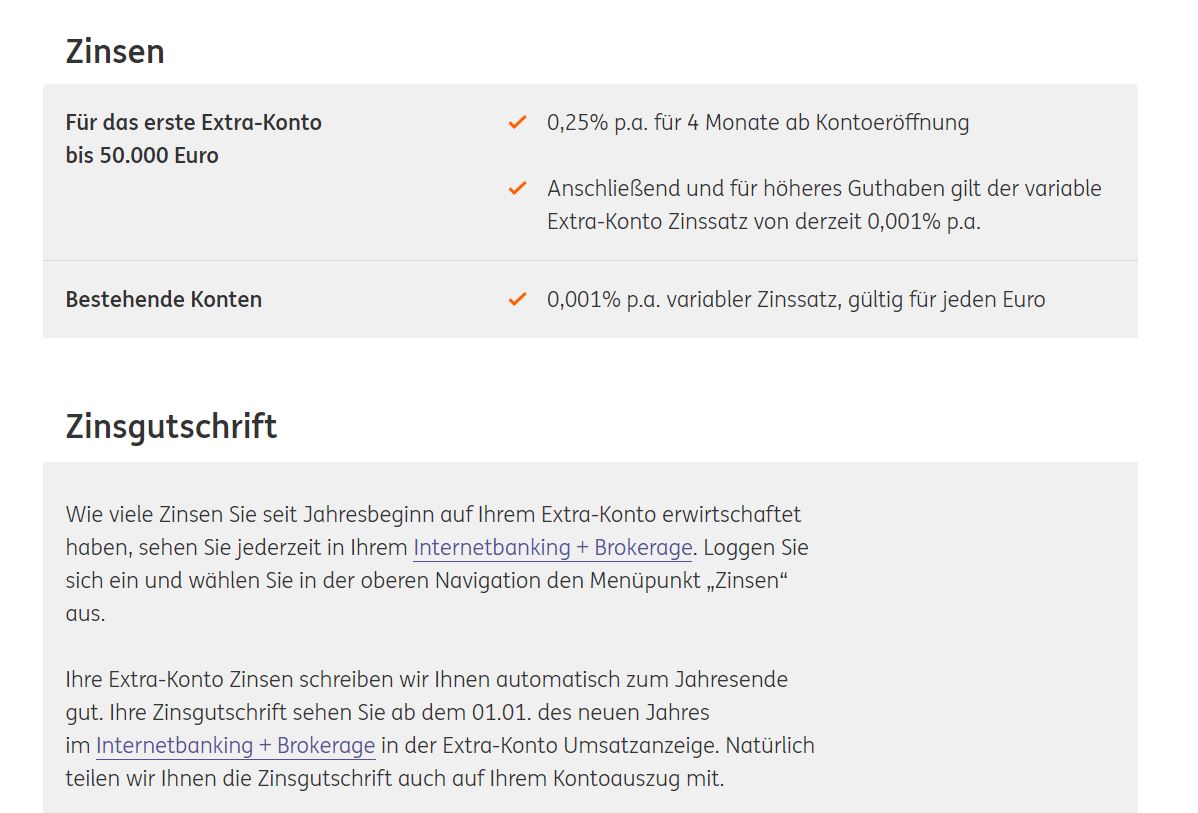Image resolution: width=1198 pixels, height=813 pixels.
Task: Click the checkmark beside 0,25% p.a. offer
Action: (x=517, y=122)
